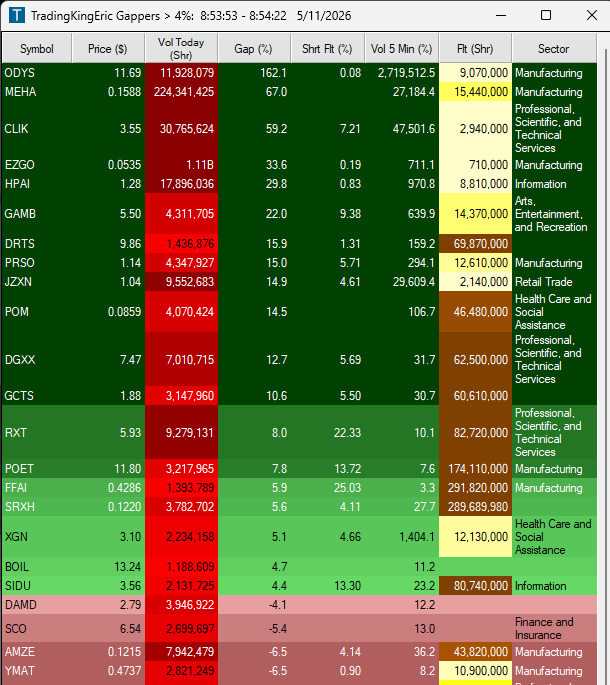The image size is (610, 685).
Task: Click DRTS float cell 69,870,000
Action: (475, 243)
